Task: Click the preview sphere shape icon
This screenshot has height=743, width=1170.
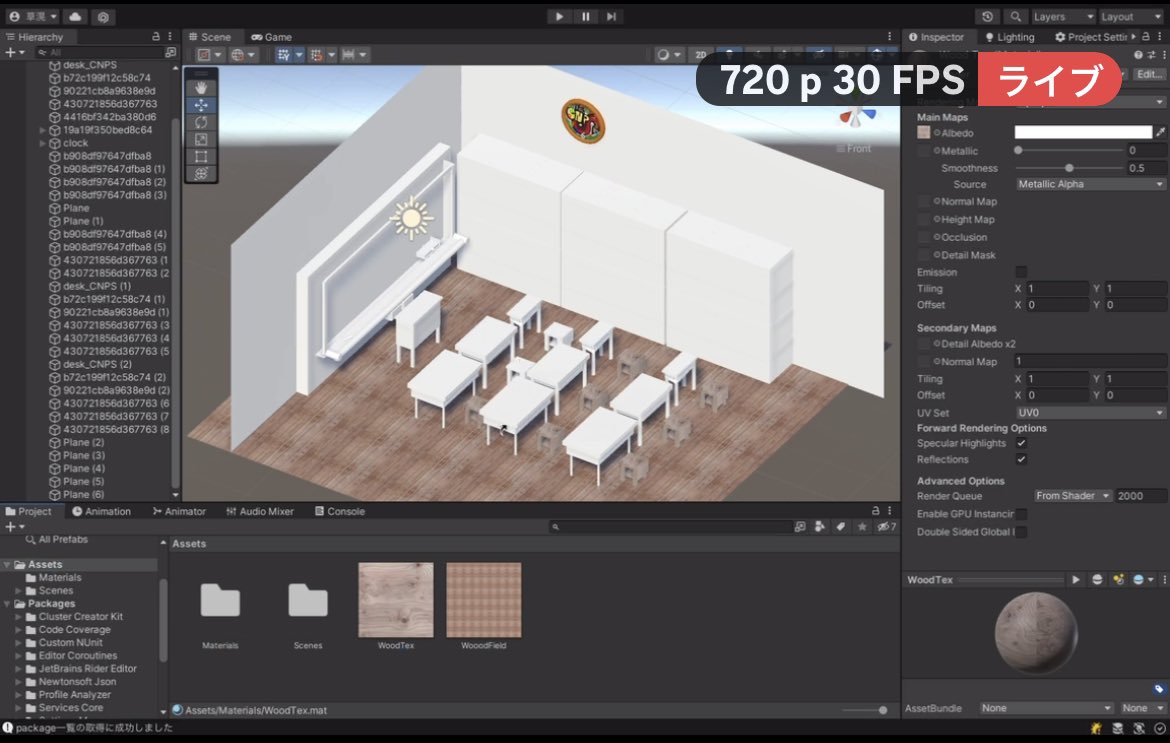Action: (x=1097, y=580)
